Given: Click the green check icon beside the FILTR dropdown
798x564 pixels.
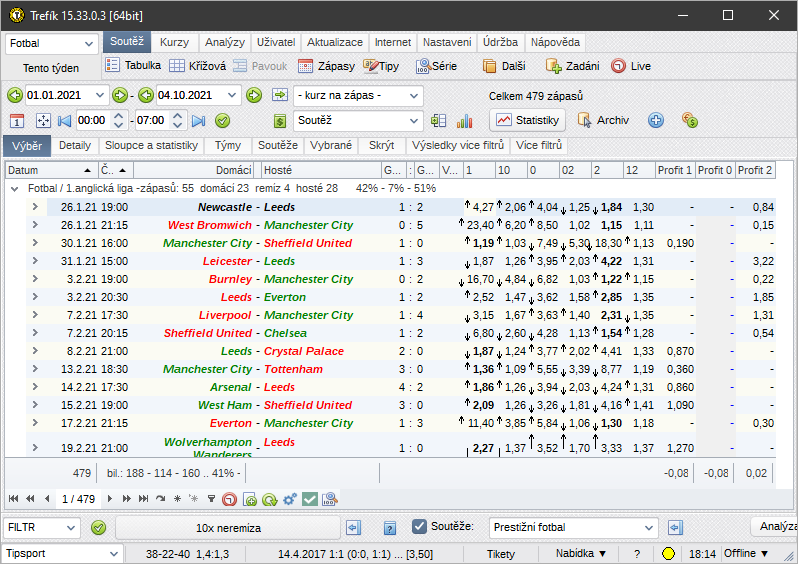Looking at the screenshot, I should click(98, 527).
